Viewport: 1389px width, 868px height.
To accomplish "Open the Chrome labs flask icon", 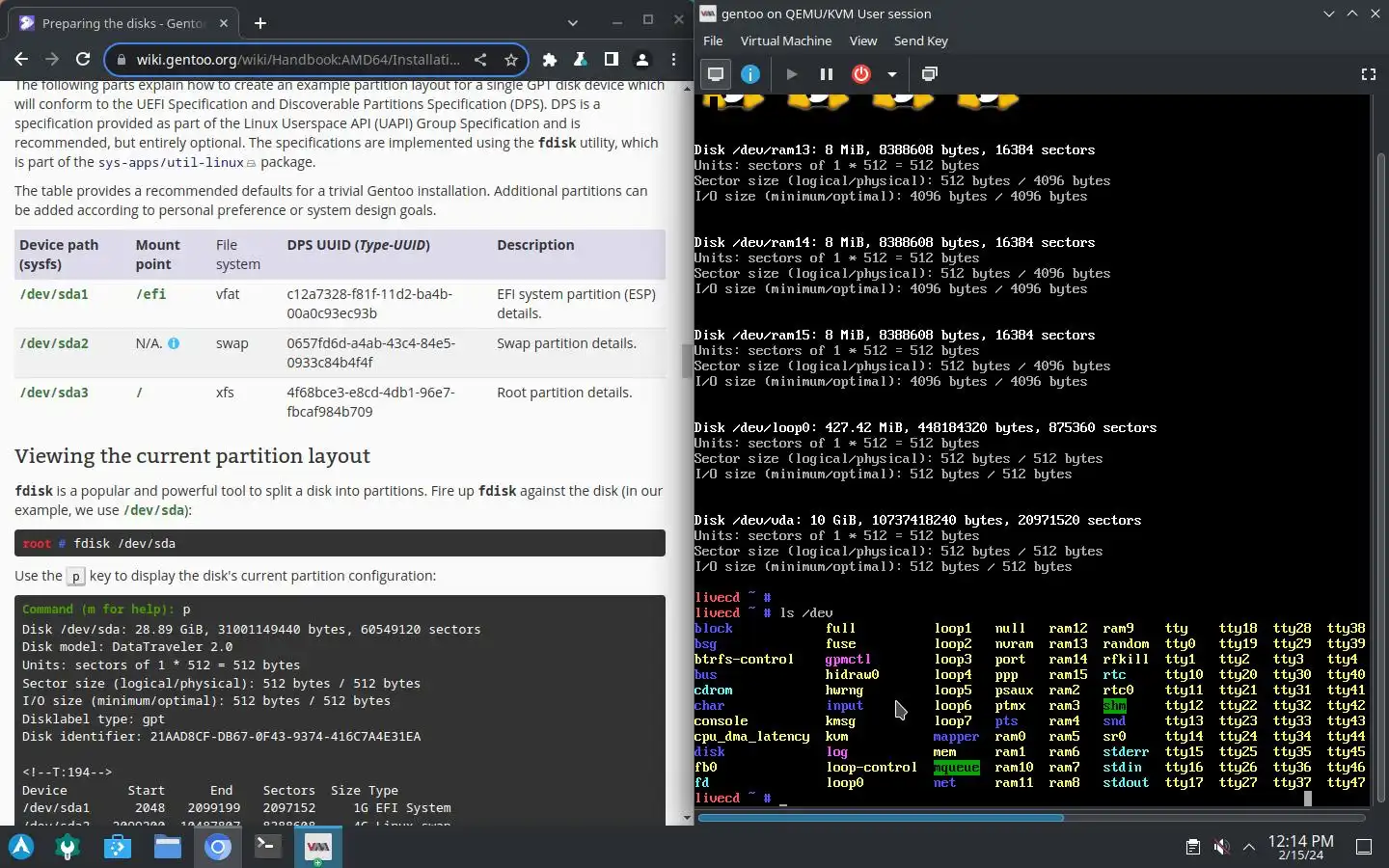I will click(581, 60).
